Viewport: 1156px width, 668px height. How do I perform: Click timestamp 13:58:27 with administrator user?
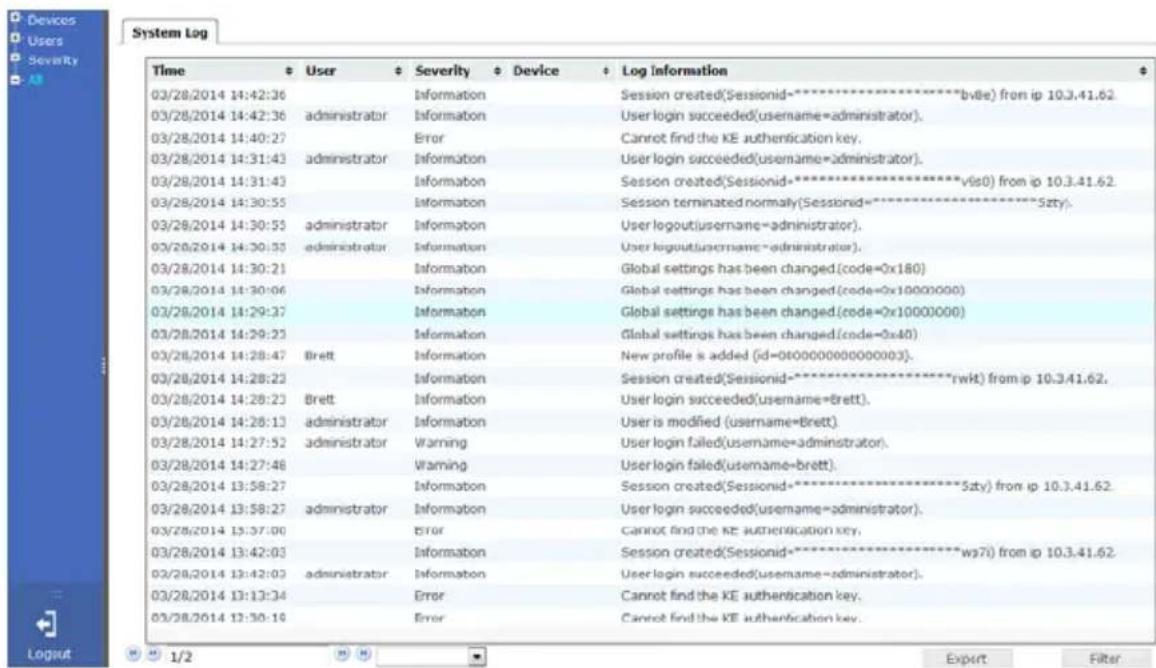click(x=218, y=509)
